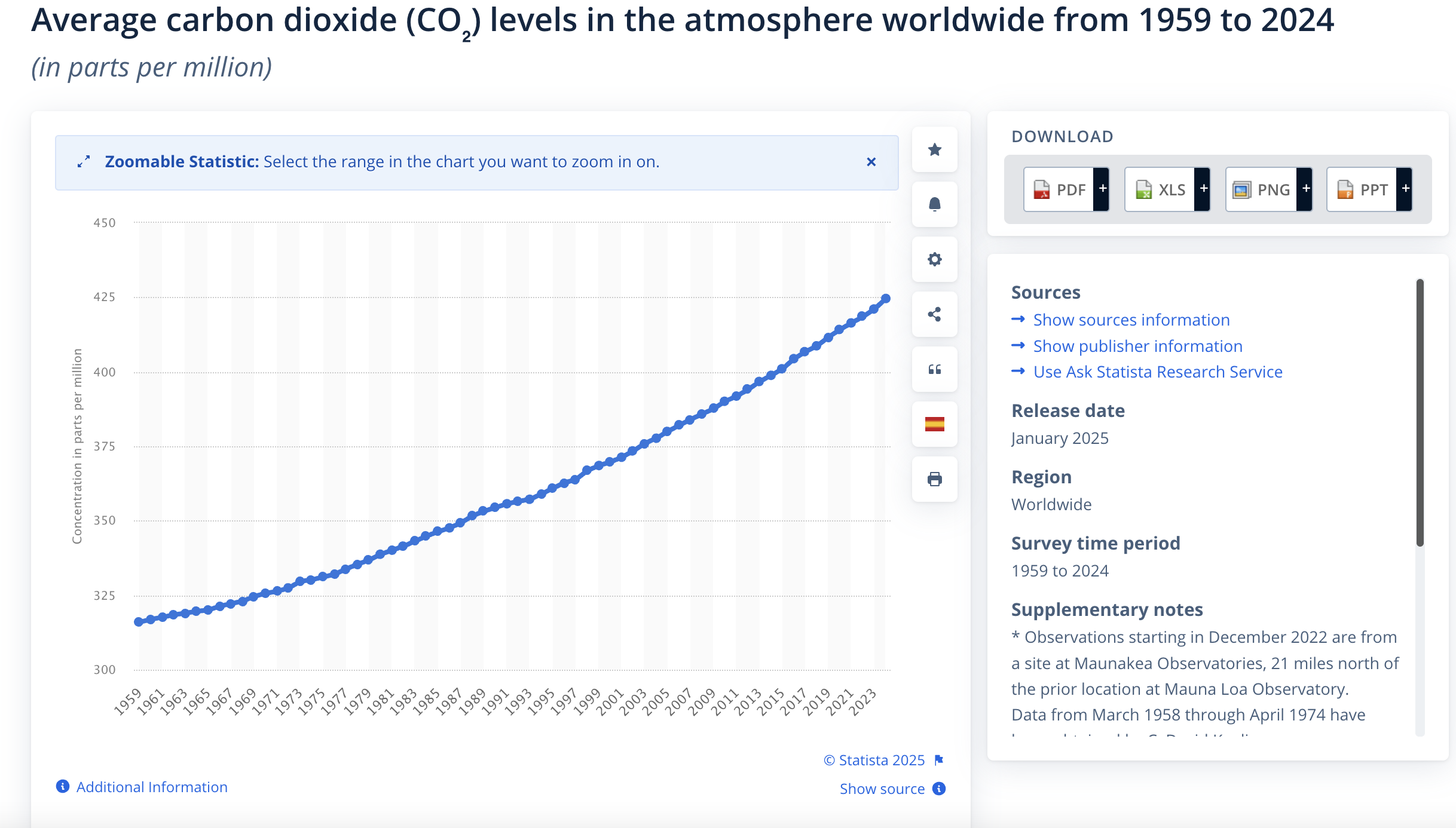Close the Zoomable Statistic banner
Viewport: 1456px width, 828px height.
[871, 162]
